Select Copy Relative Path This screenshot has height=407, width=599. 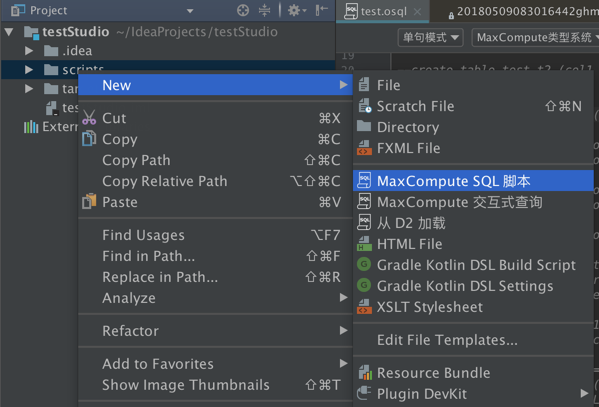click(x=215, y=181)
